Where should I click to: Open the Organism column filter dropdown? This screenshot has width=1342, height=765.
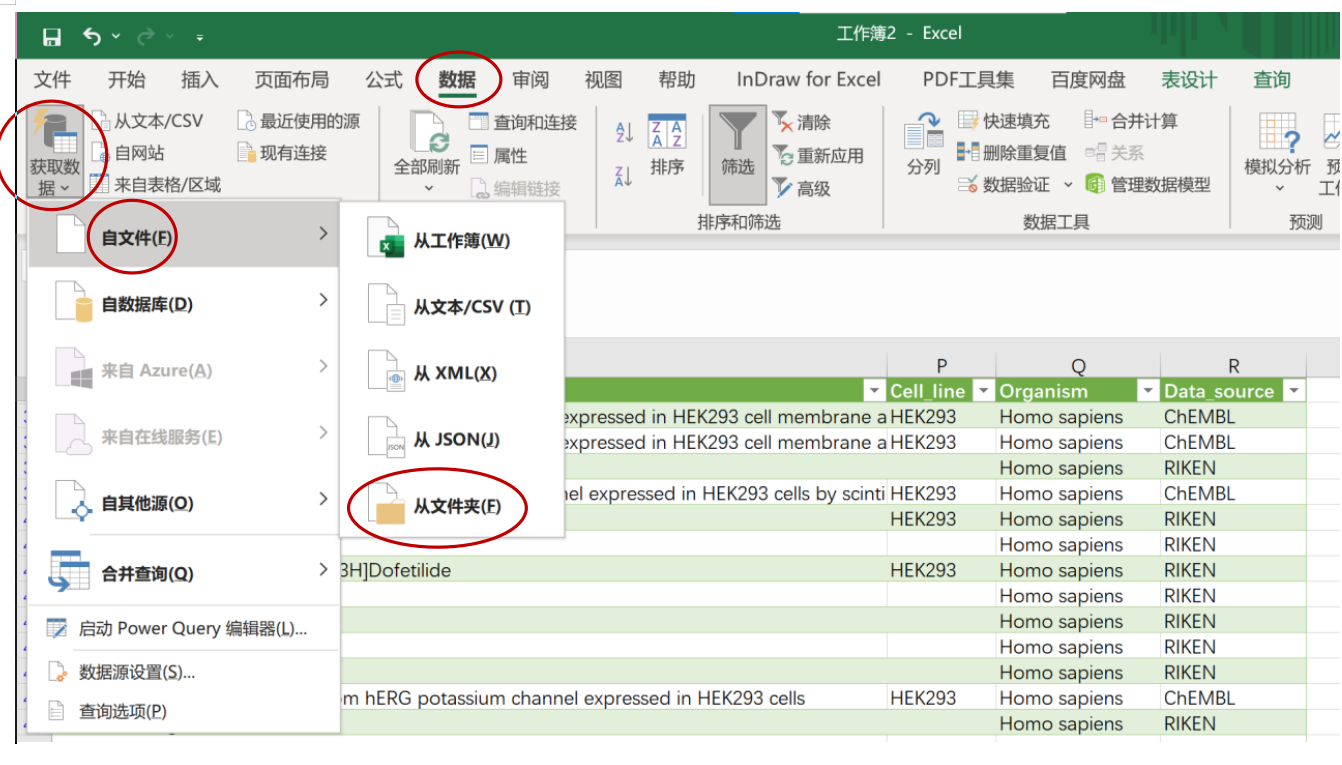point(1148,391)
